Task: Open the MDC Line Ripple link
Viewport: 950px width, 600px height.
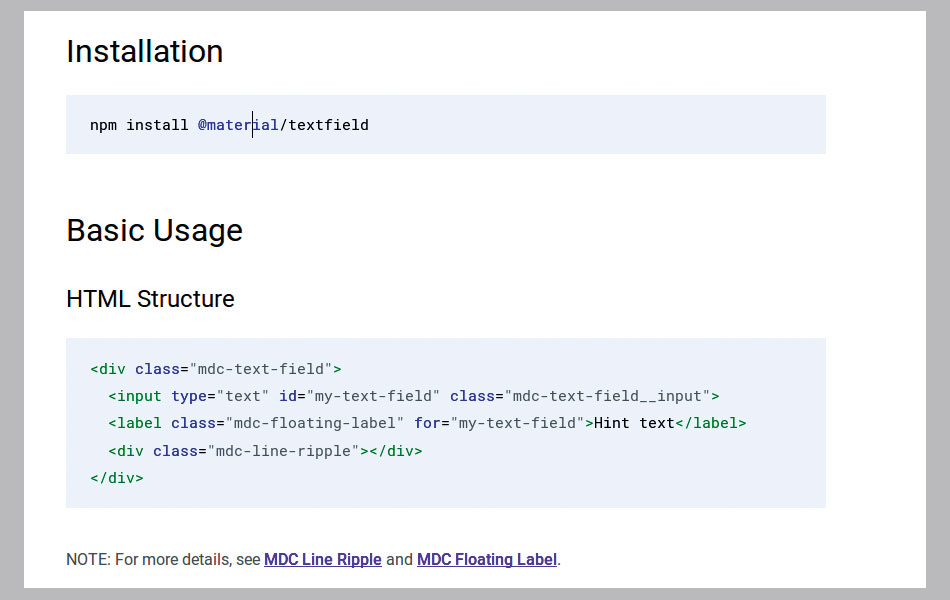Action: 322,559
